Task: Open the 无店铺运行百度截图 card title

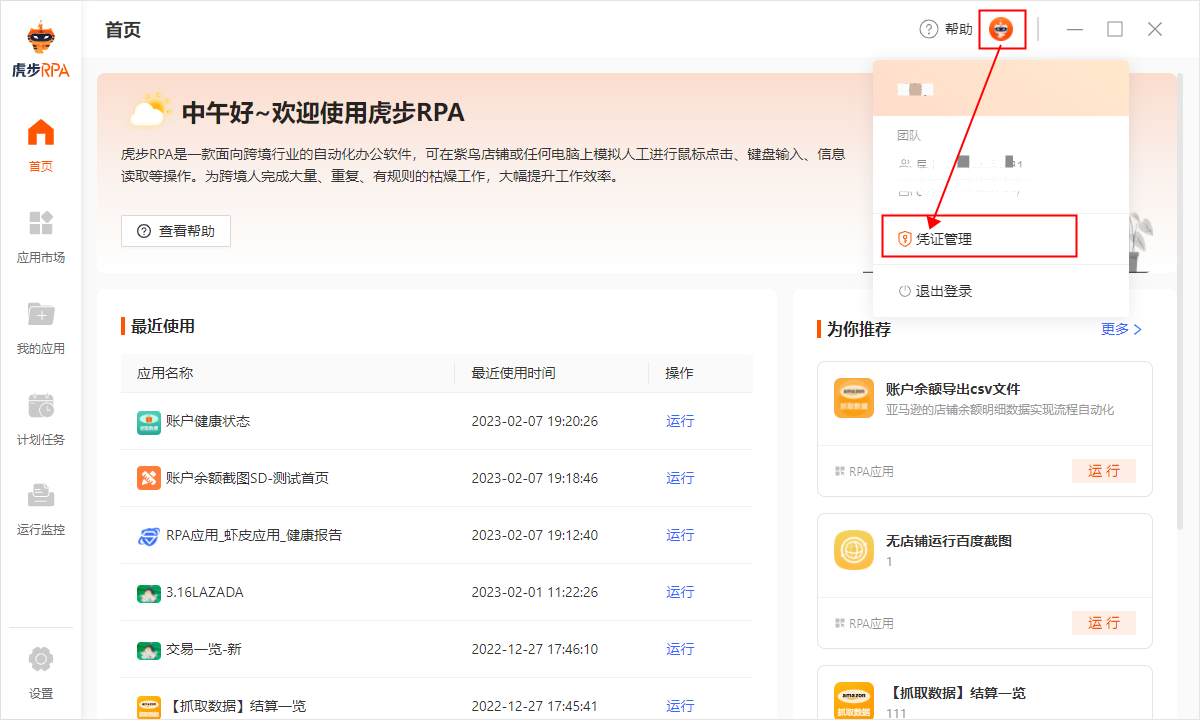Action: point(949,541)
